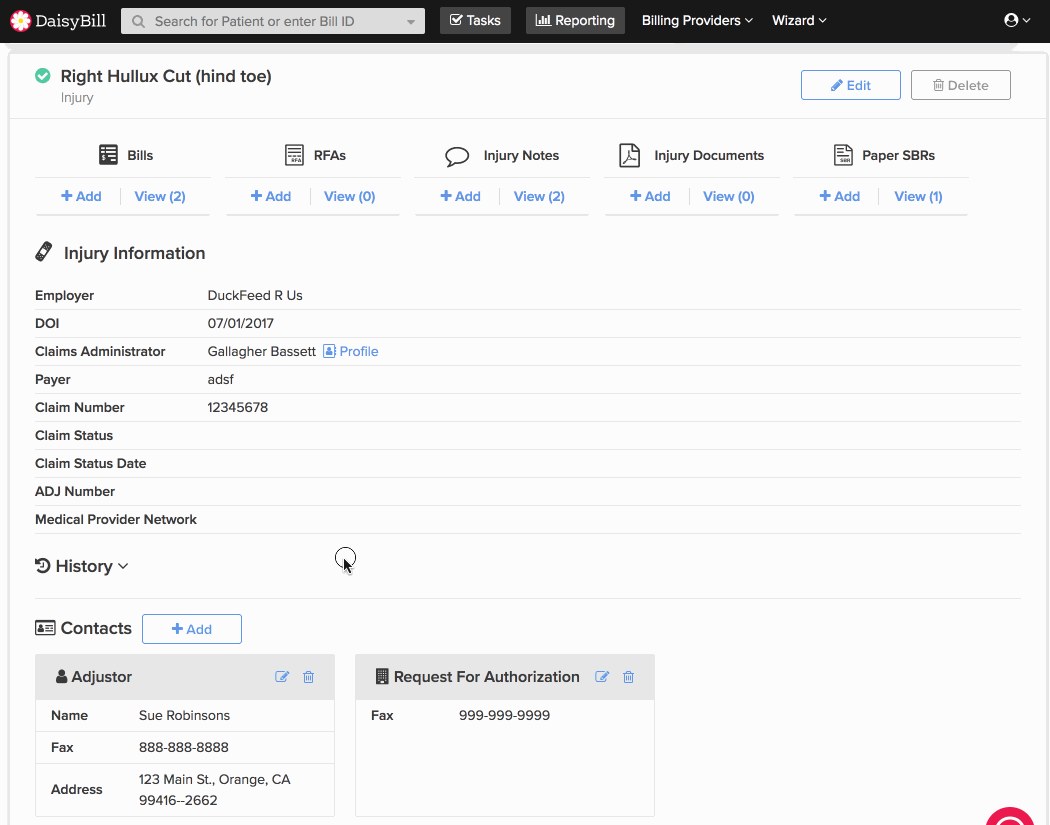The height and width of the screenshot is (825, 1050).
Task: Click the green checkmark status icon
Action: click(43, 76)
